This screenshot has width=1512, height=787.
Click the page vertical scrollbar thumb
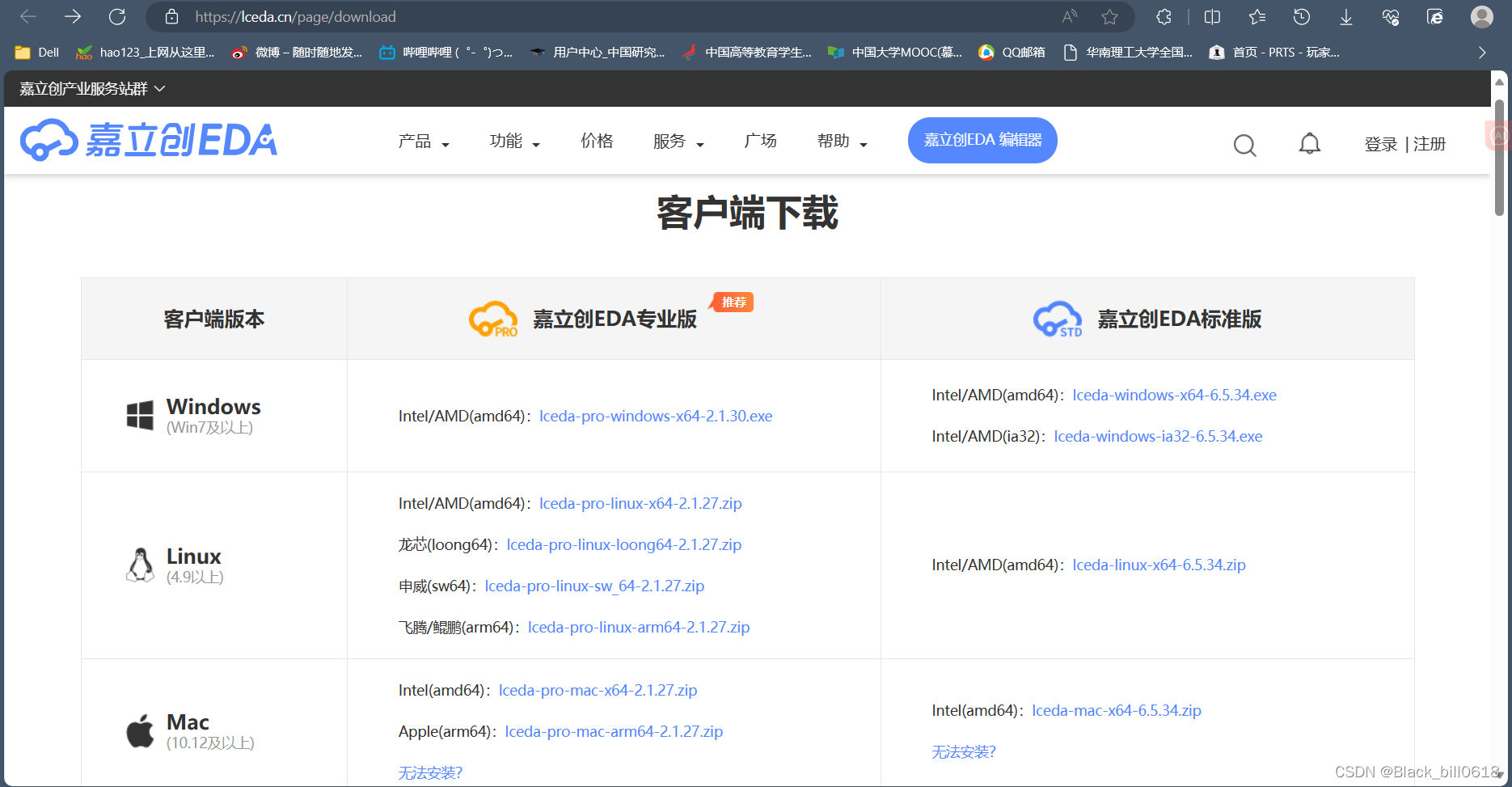(x=1499, y=158)
